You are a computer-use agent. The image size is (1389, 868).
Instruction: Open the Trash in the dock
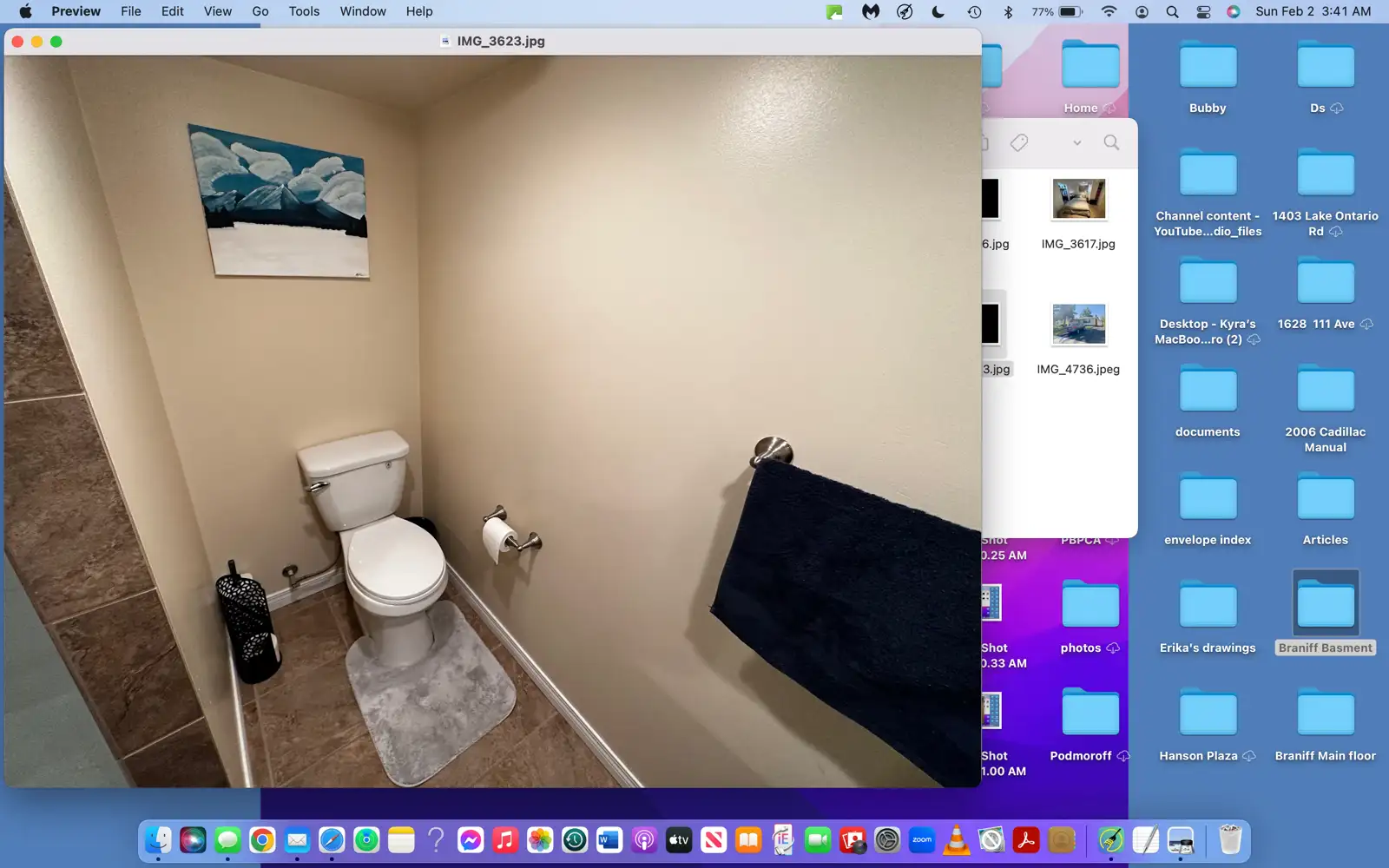tap(1230, 840)
